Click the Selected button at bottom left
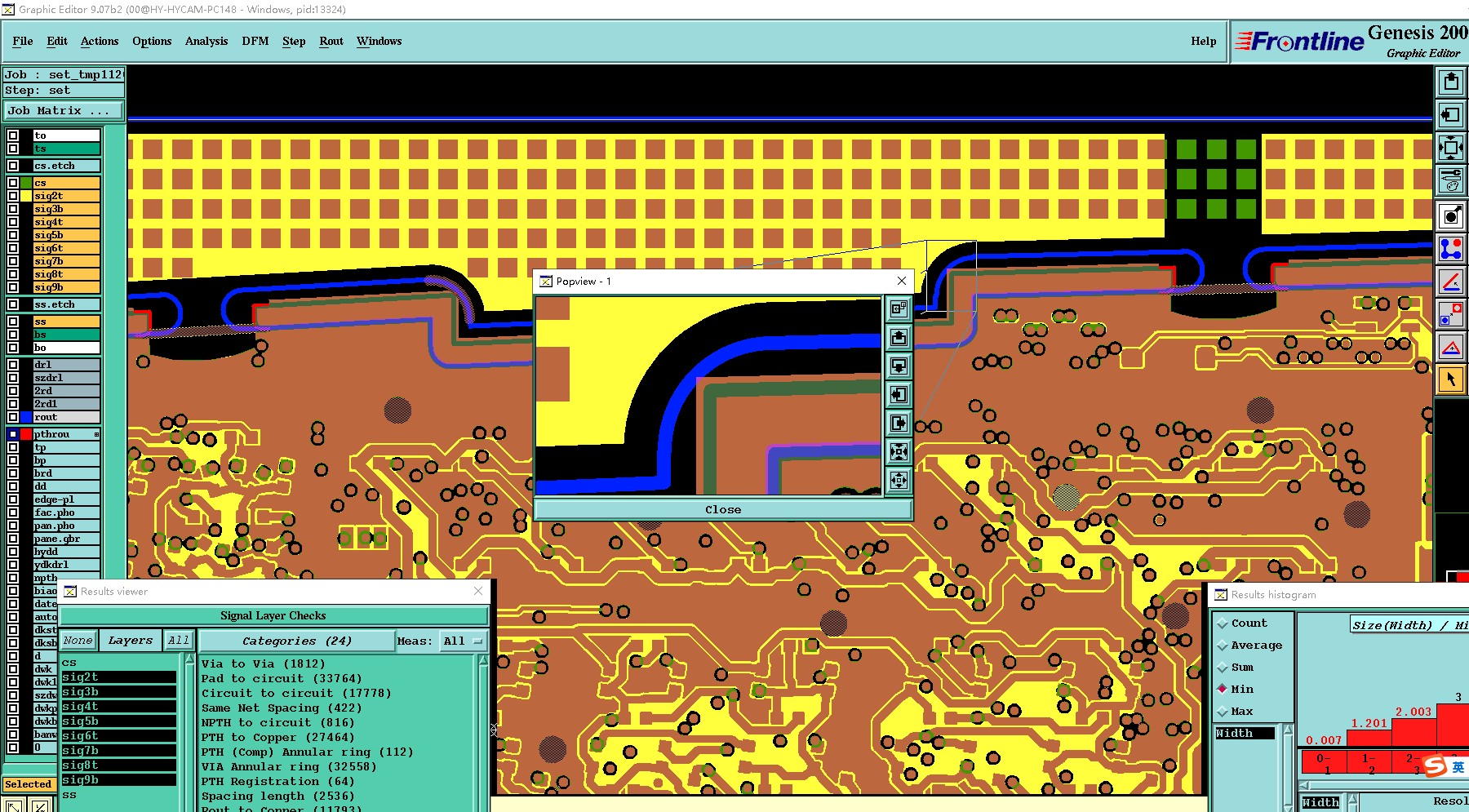This screenshot has width=1469, height=812. pyautogui.click(x=29, y=784)
